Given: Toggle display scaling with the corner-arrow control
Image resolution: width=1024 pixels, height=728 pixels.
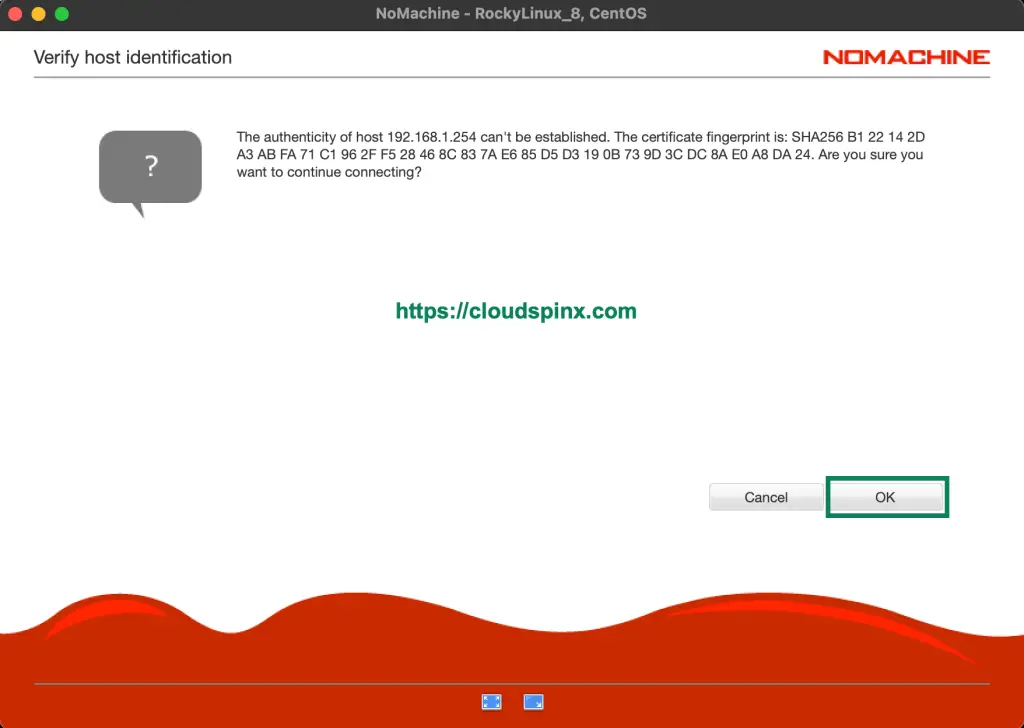Looking at the screenshot, I should tap(533, 701).
